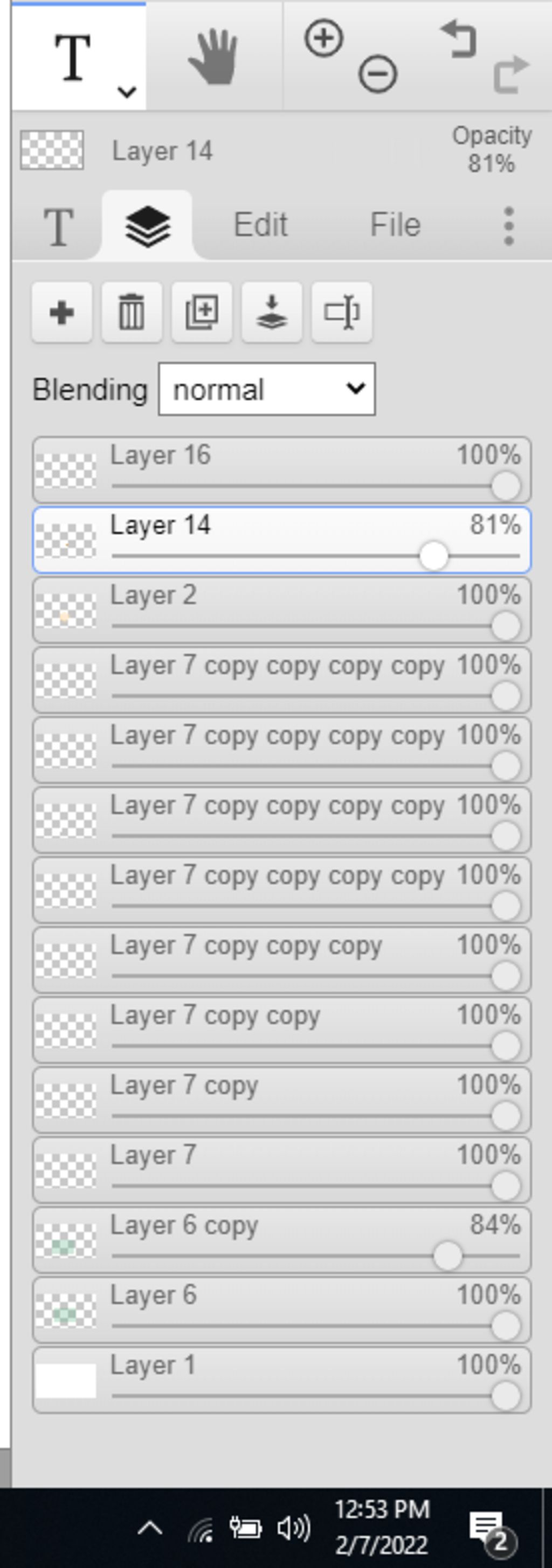
Task: Add a new layer with plus button
Action: [x=61, y=312]
